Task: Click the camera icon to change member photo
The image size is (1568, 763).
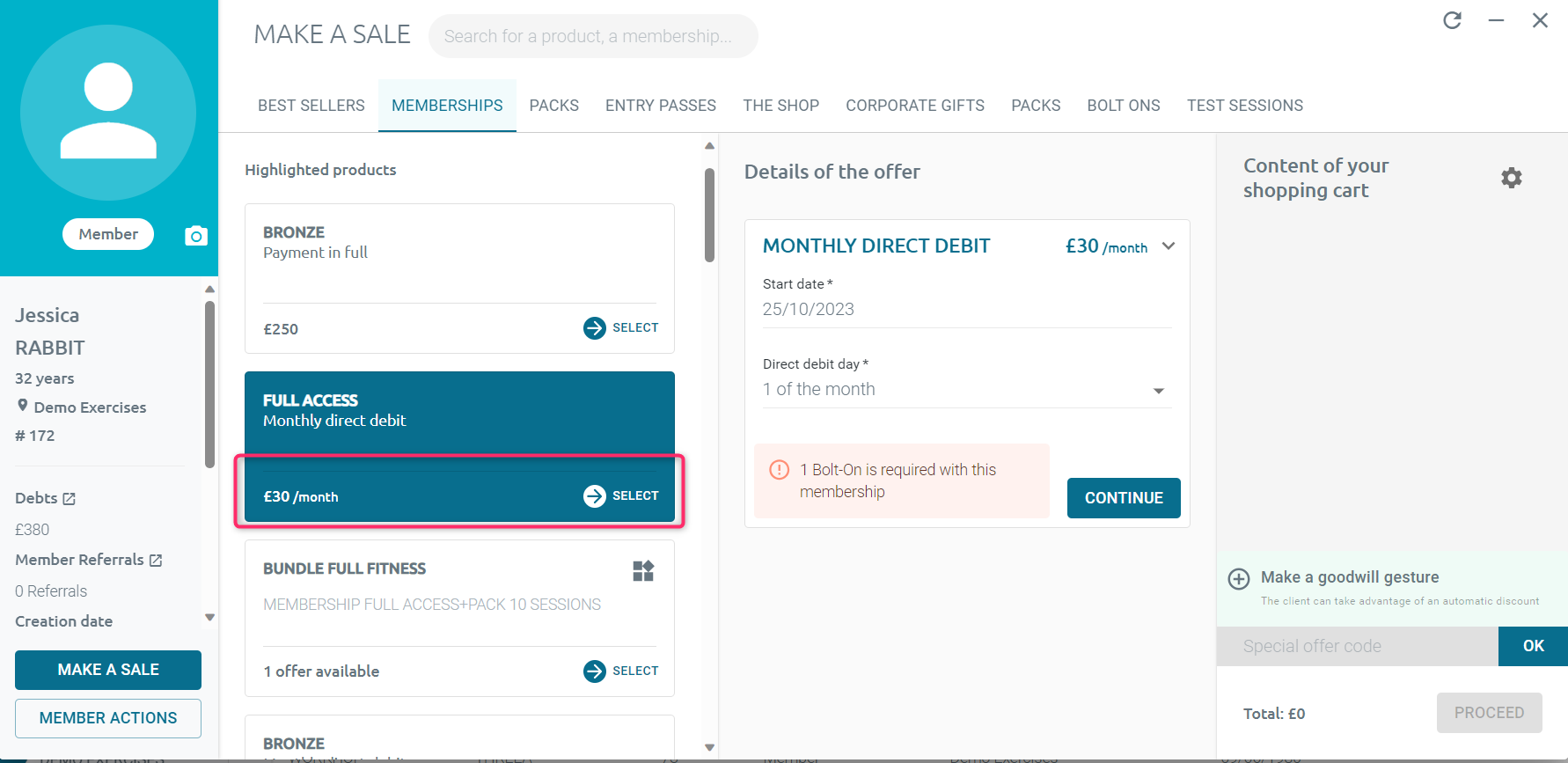Action: click(x=196, y=235)
